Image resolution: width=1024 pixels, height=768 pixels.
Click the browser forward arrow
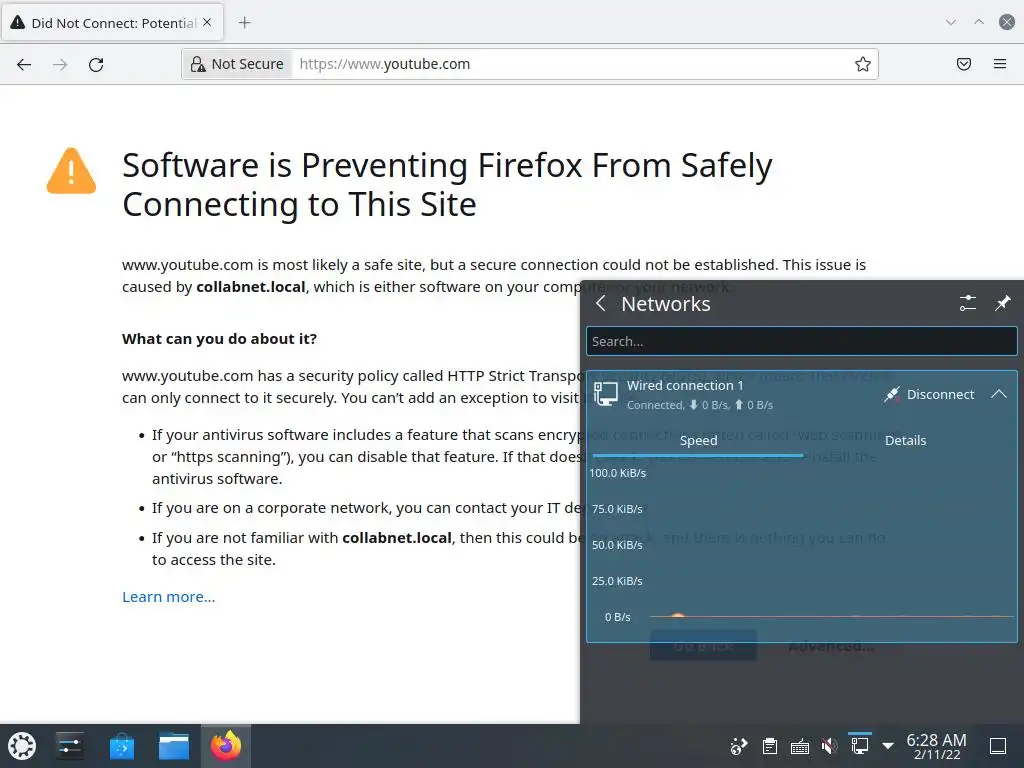click(x=60, y=64)
